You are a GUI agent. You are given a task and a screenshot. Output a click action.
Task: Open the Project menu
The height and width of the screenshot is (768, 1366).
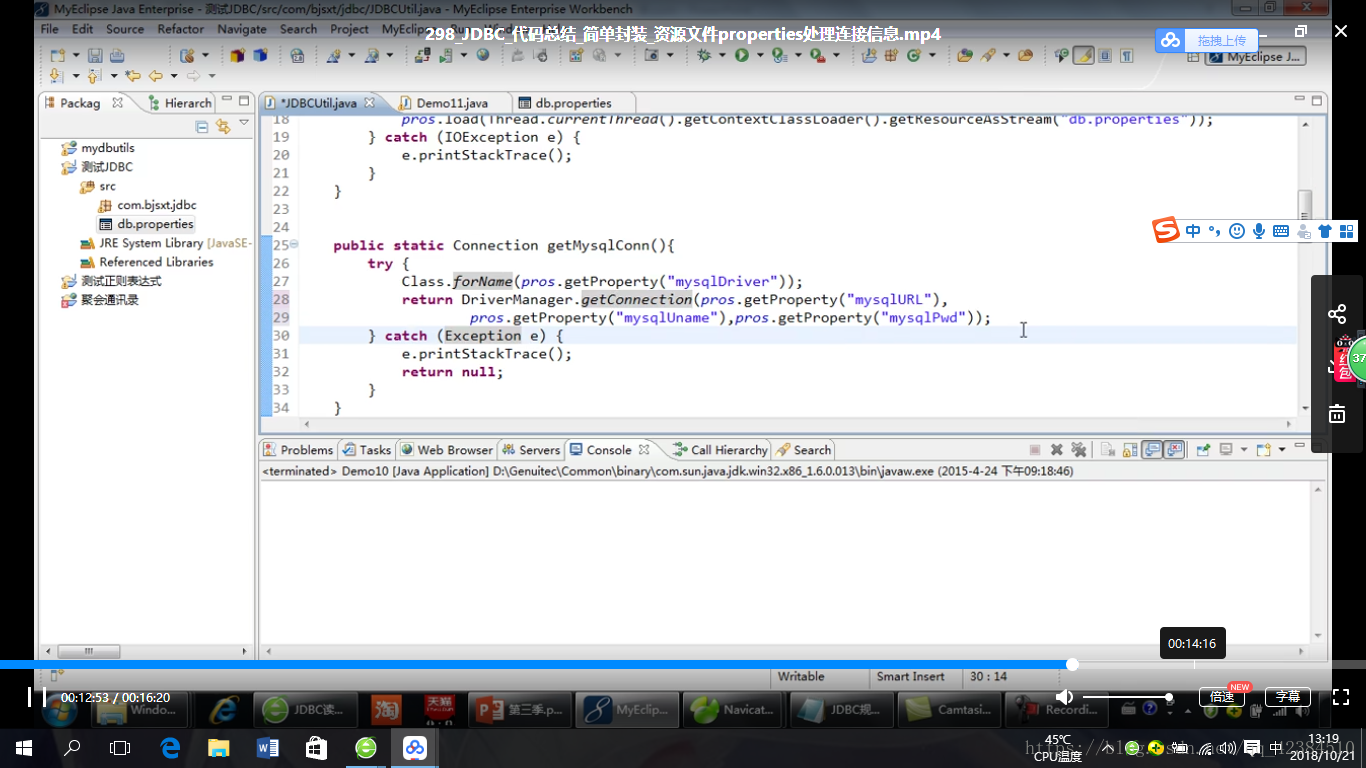(349, 29)
